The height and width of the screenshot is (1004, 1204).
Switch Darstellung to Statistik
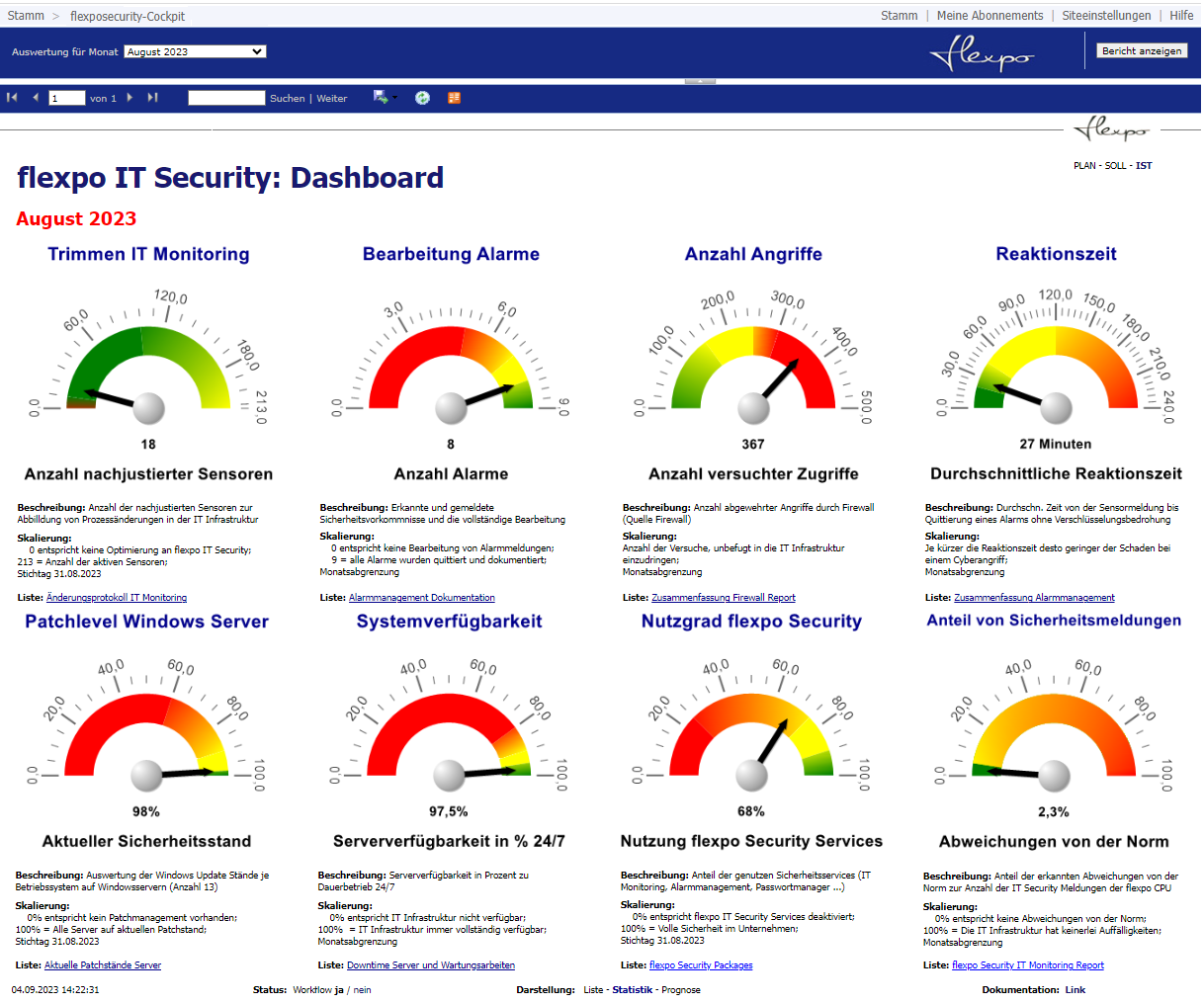click(x=633, y=990)
